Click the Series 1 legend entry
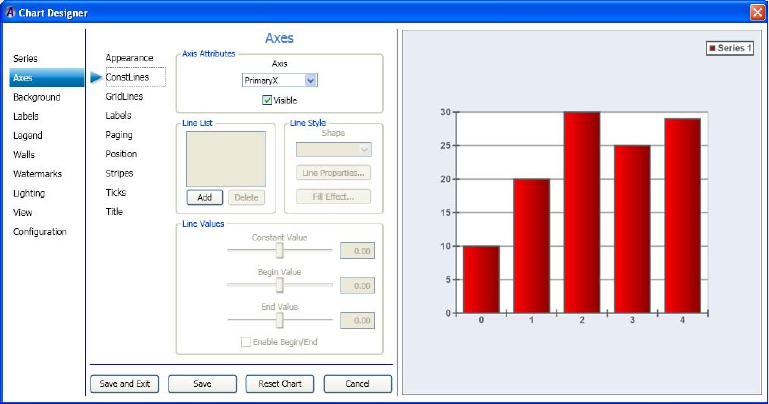This screenshot has height=404, width=769. point(730,48)
